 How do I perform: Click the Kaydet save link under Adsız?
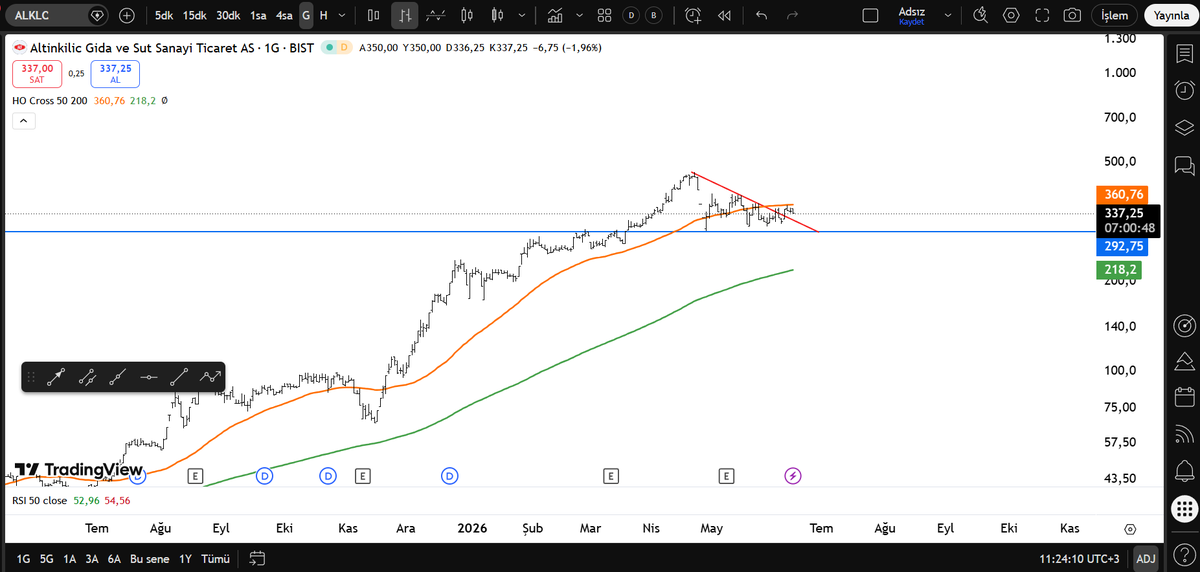click(x=912, y=22)
